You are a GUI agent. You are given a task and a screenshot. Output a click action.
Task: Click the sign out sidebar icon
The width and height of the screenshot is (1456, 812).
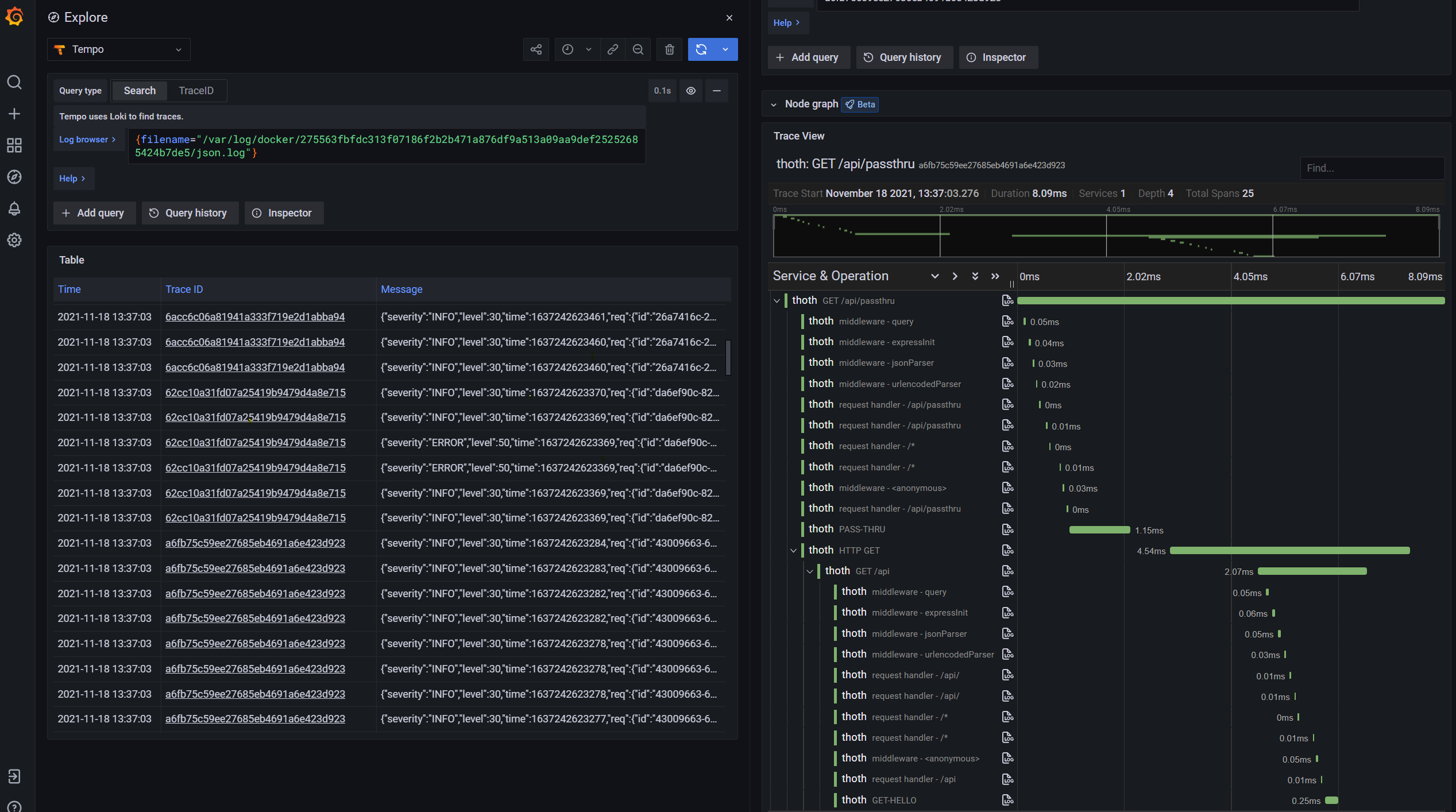(x=14, y=776)
